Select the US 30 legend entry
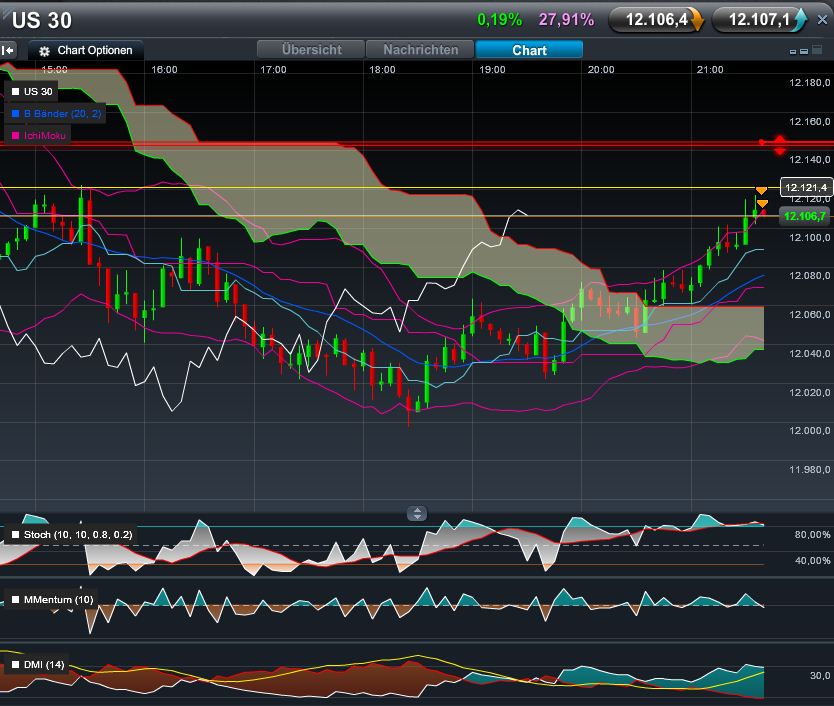 point(32,91)
